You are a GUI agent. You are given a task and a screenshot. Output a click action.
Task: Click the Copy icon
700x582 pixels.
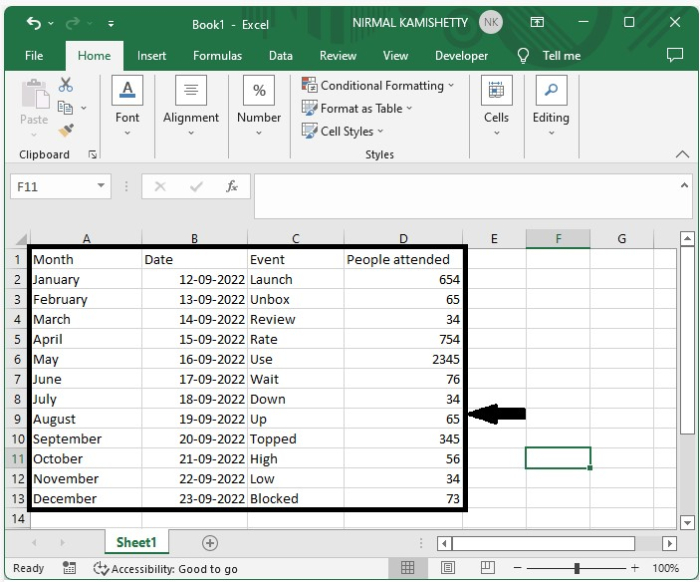(x=65, y=108)
